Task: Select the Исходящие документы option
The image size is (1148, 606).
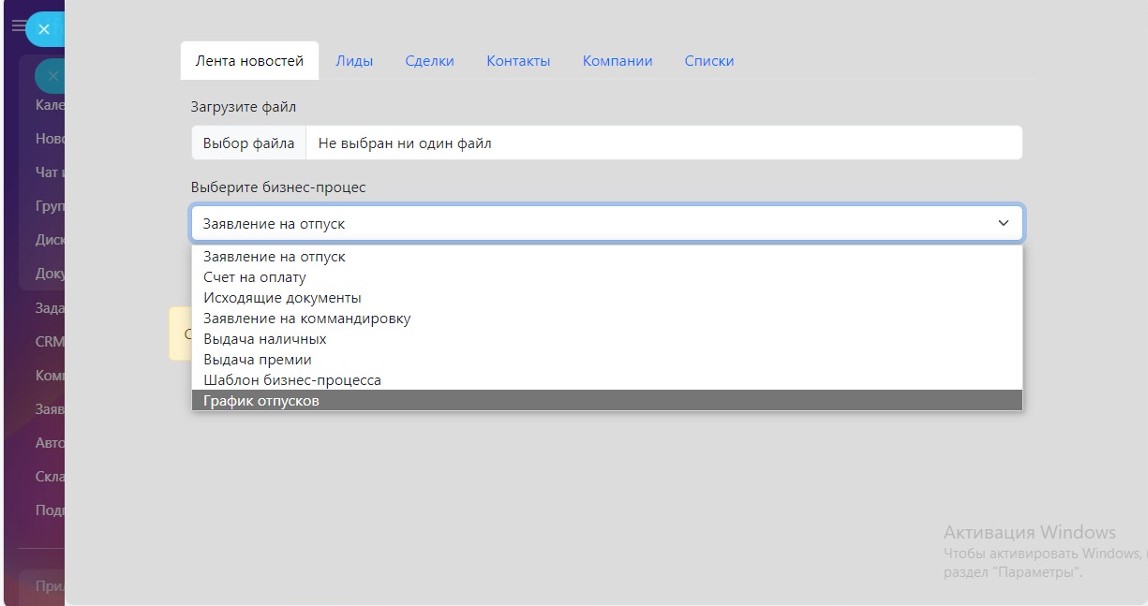Action: pyautogui.click(x=282, y=298)
